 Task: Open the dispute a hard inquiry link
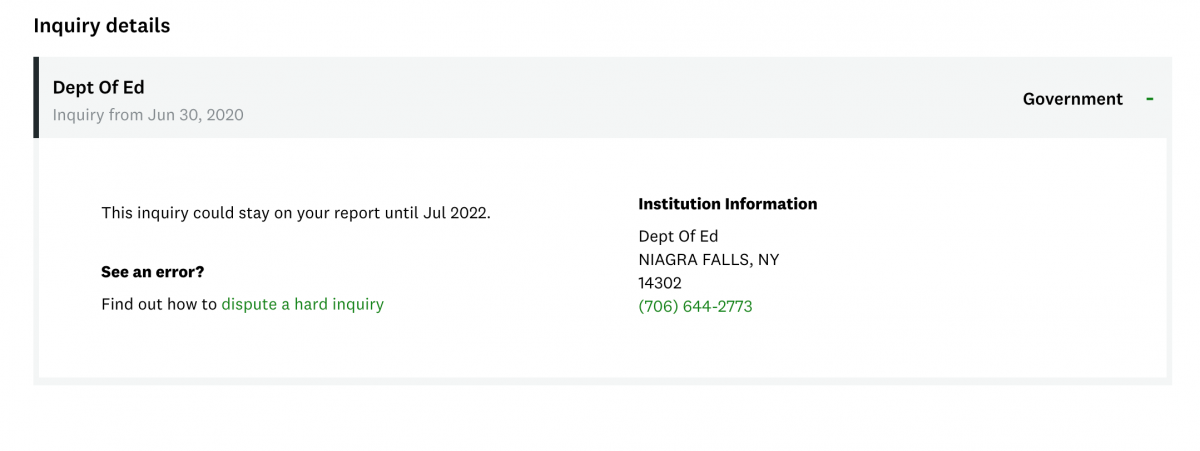(x=302, y=304)
